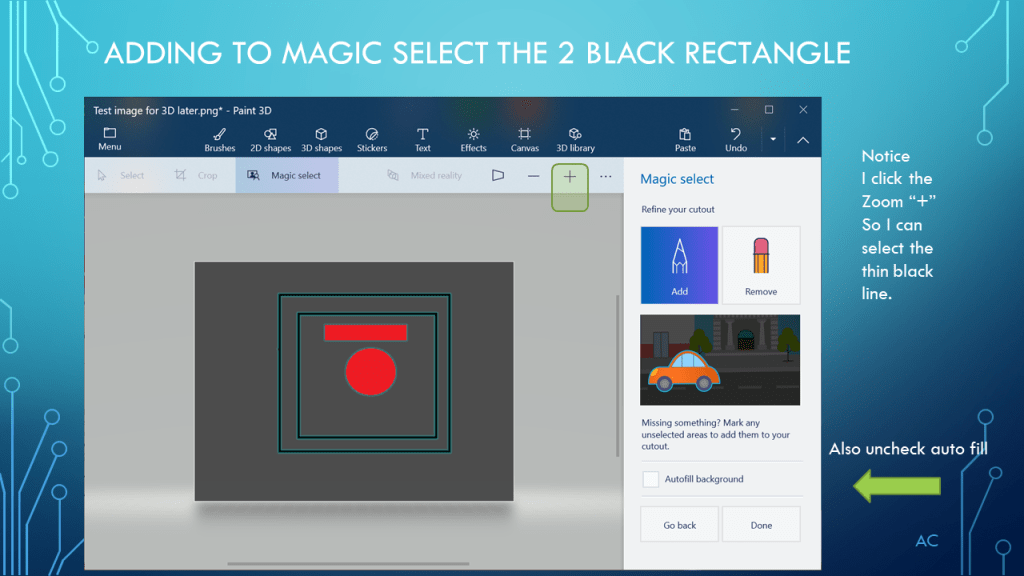This screenshot has width=1024, height=576.
Task: Undo the last action
Action: [736, 139]
